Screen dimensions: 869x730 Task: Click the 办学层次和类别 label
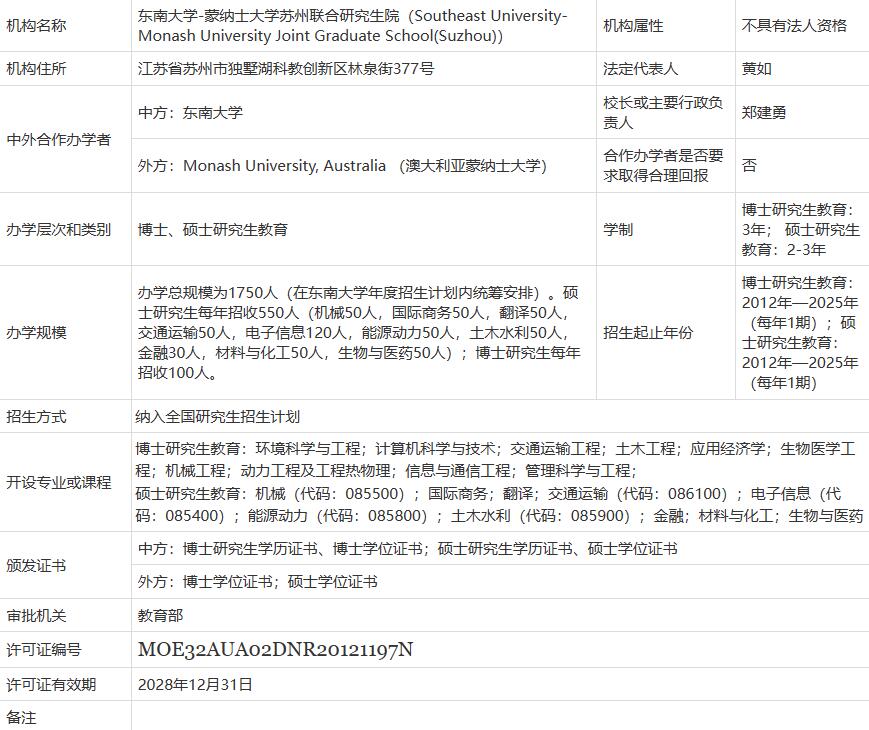(59, 229)
